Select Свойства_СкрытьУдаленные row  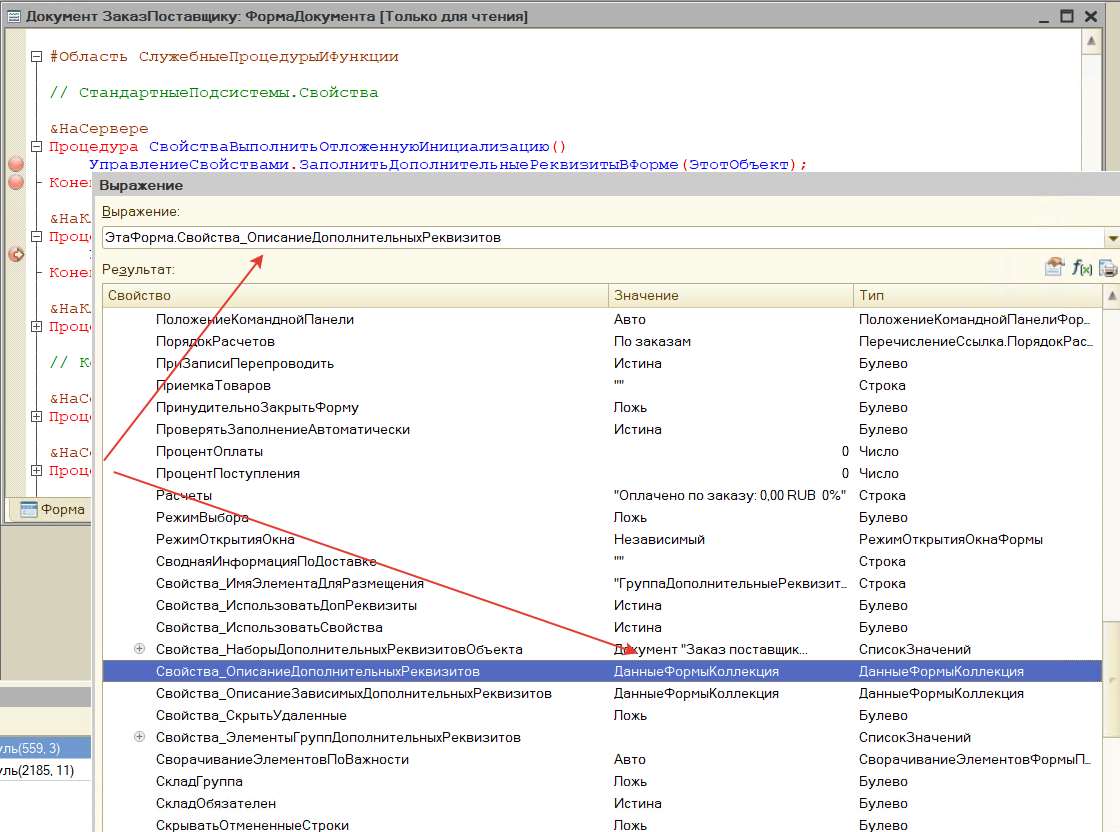coord(602,716)
